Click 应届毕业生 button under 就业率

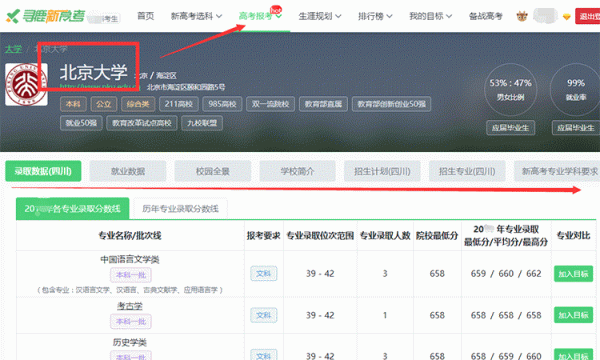(576, 128)
